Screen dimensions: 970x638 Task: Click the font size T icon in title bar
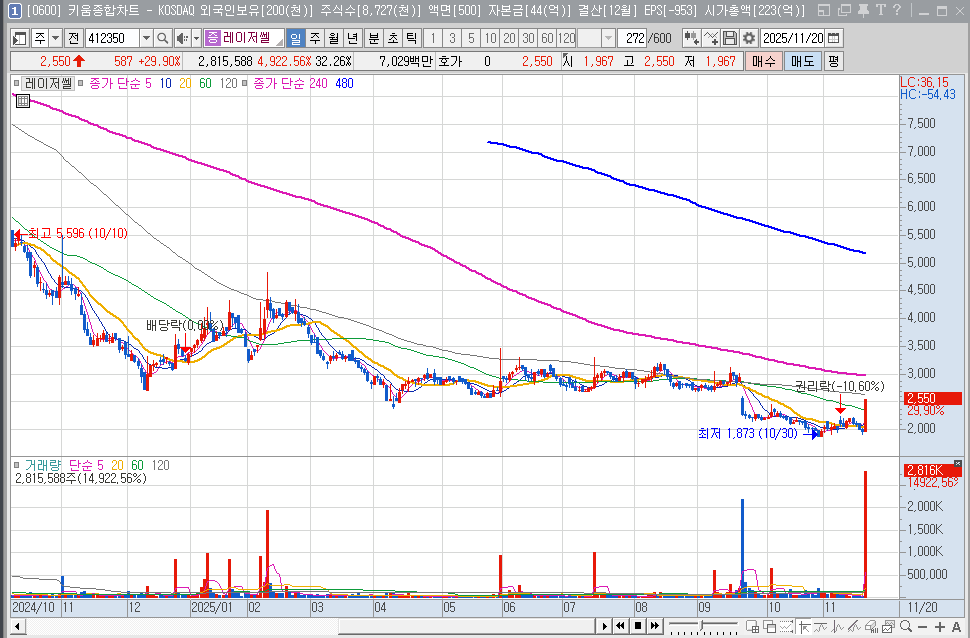click(880, 10)
